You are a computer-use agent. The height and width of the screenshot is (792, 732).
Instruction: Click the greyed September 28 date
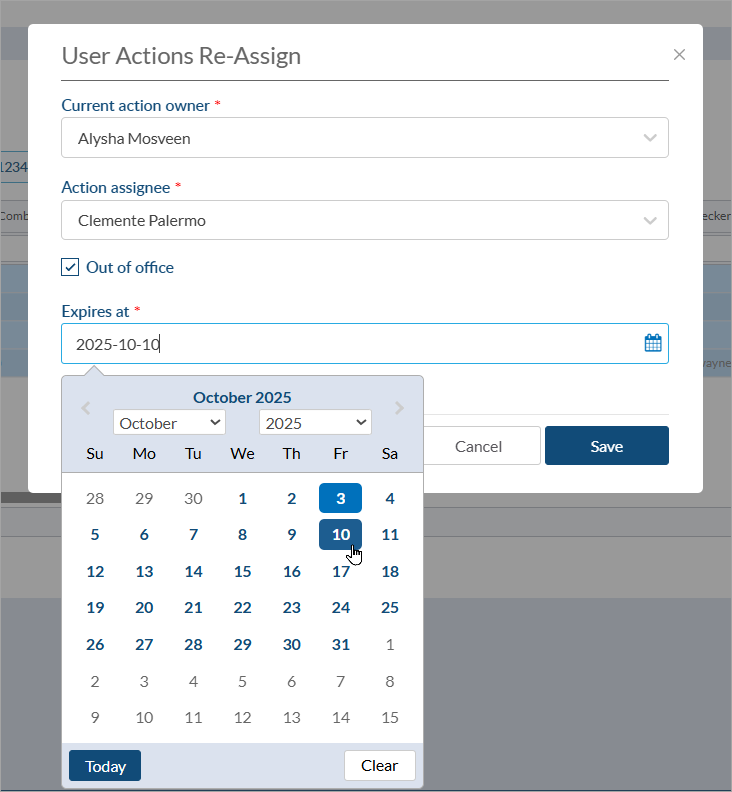click(95, 498)
